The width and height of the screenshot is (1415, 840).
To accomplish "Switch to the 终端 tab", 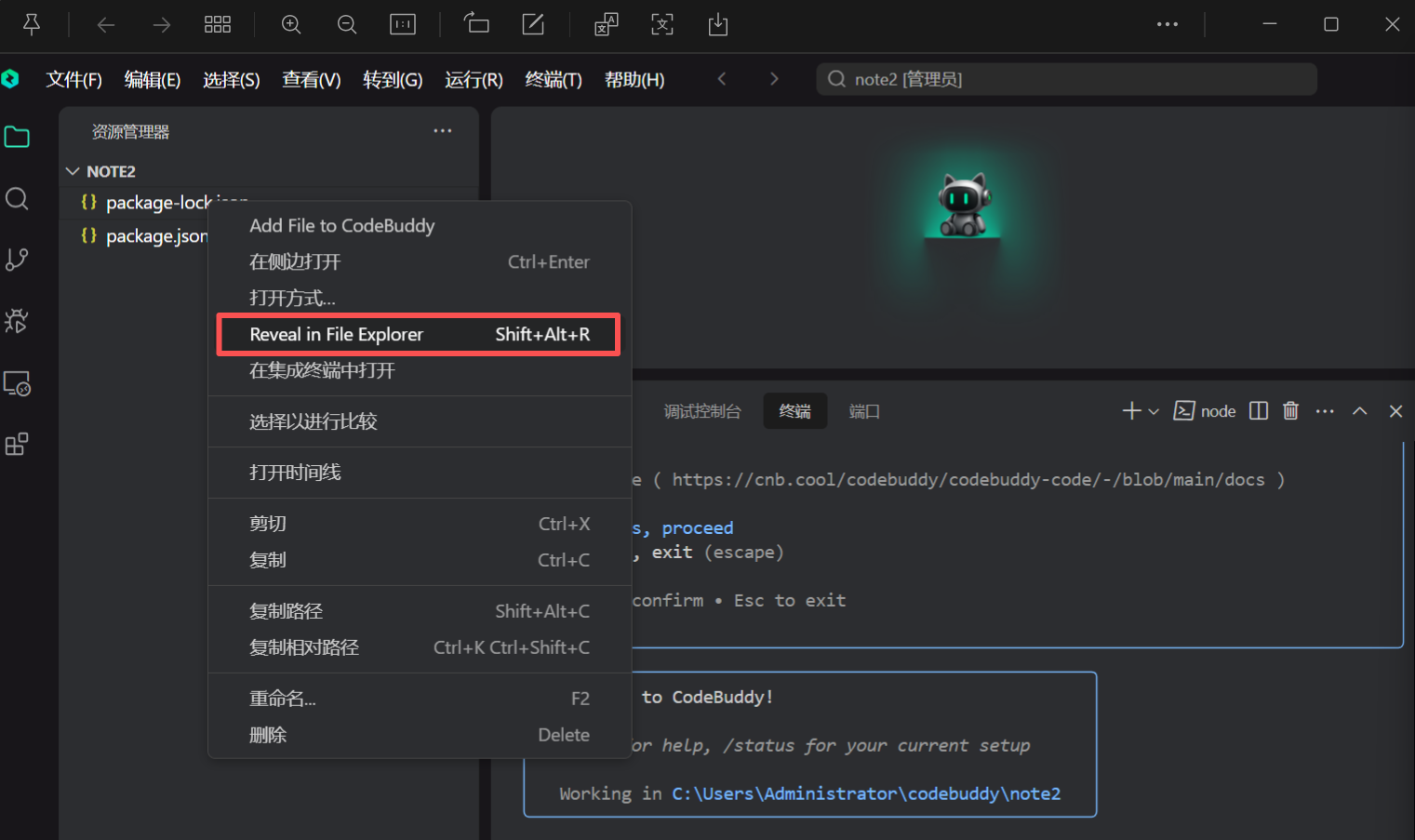I will (x=794, y=411).
